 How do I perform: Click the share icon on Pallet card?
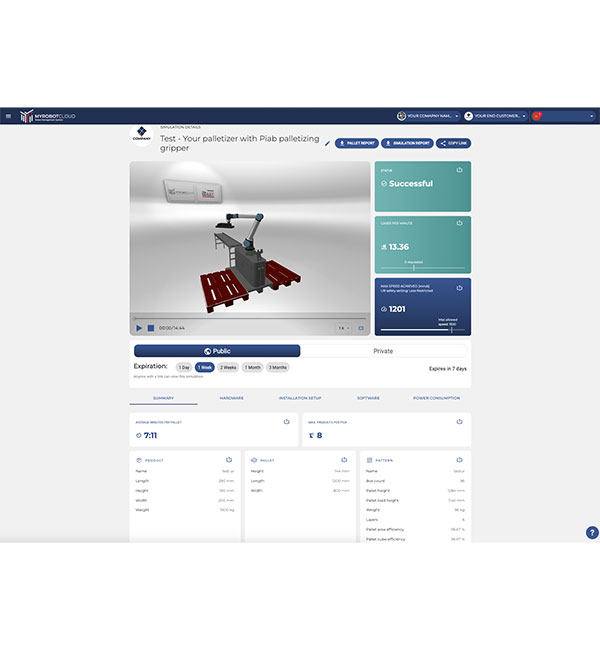click(344, 460)
